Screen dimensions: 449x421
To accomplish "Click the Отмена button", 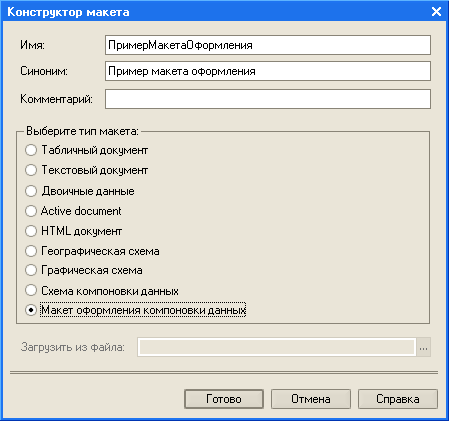I will click(311, 399).
